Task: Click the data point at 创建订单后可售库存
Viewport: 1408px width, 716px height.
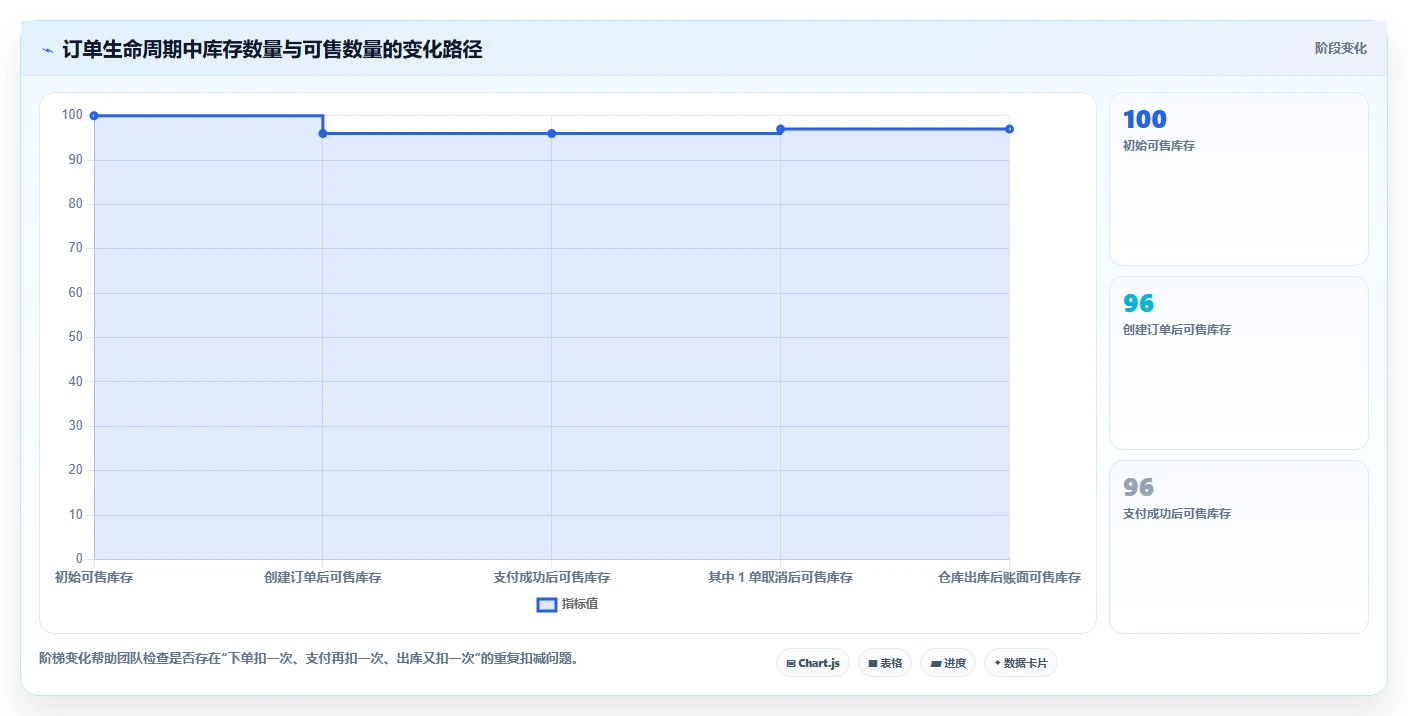Action: point(323,133)
